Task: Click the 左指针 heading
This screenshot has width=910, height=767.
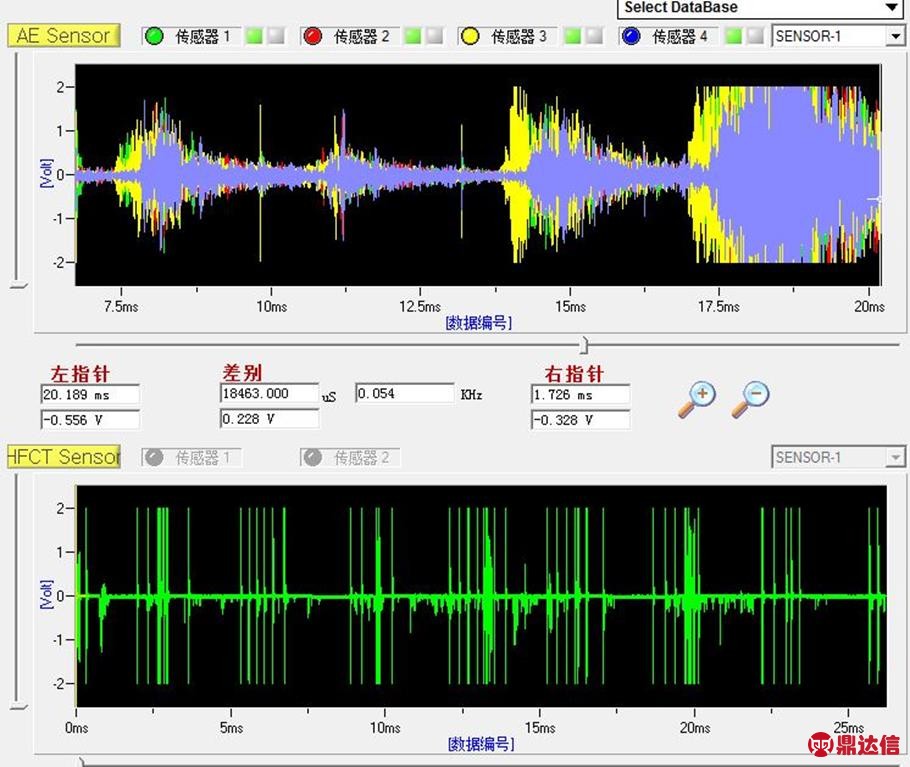Action: tap(80, 374)
